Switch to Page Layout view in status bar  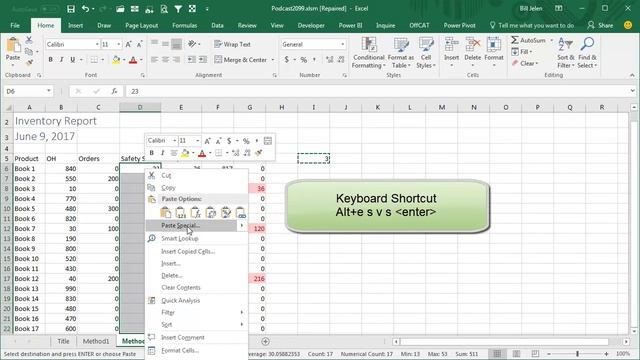516,354
